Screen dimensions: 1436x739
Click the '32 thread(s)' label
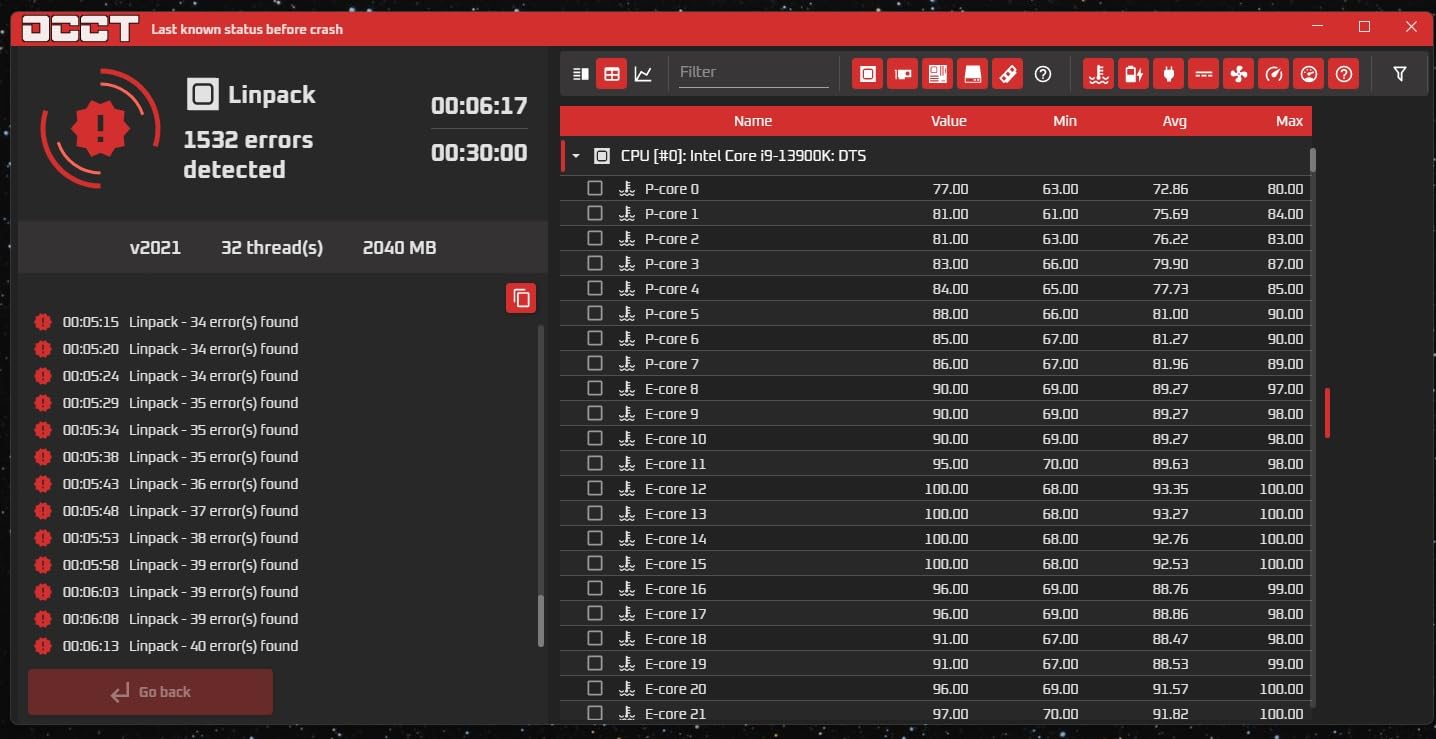click(272, 247)
